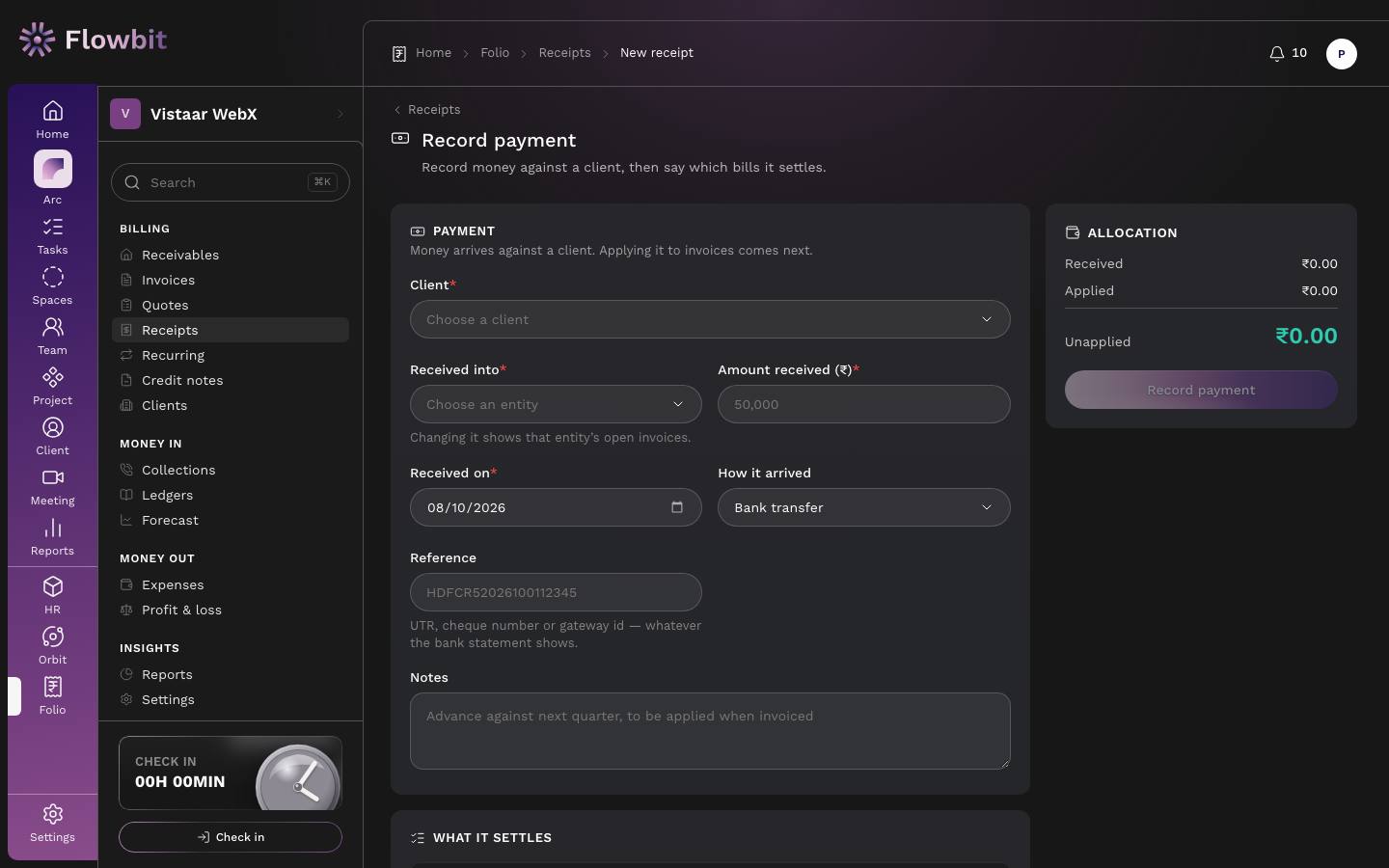Click the Home breadcrumb
This screenshot has width=1389, height=868.
[433, 53]
